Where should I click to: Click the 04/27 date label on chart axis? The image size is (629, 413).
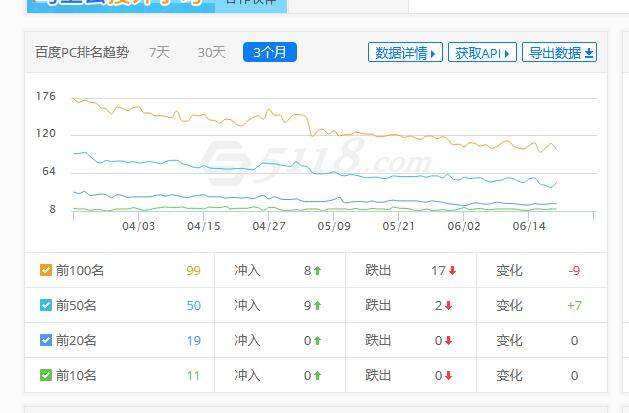click(269, 226)
